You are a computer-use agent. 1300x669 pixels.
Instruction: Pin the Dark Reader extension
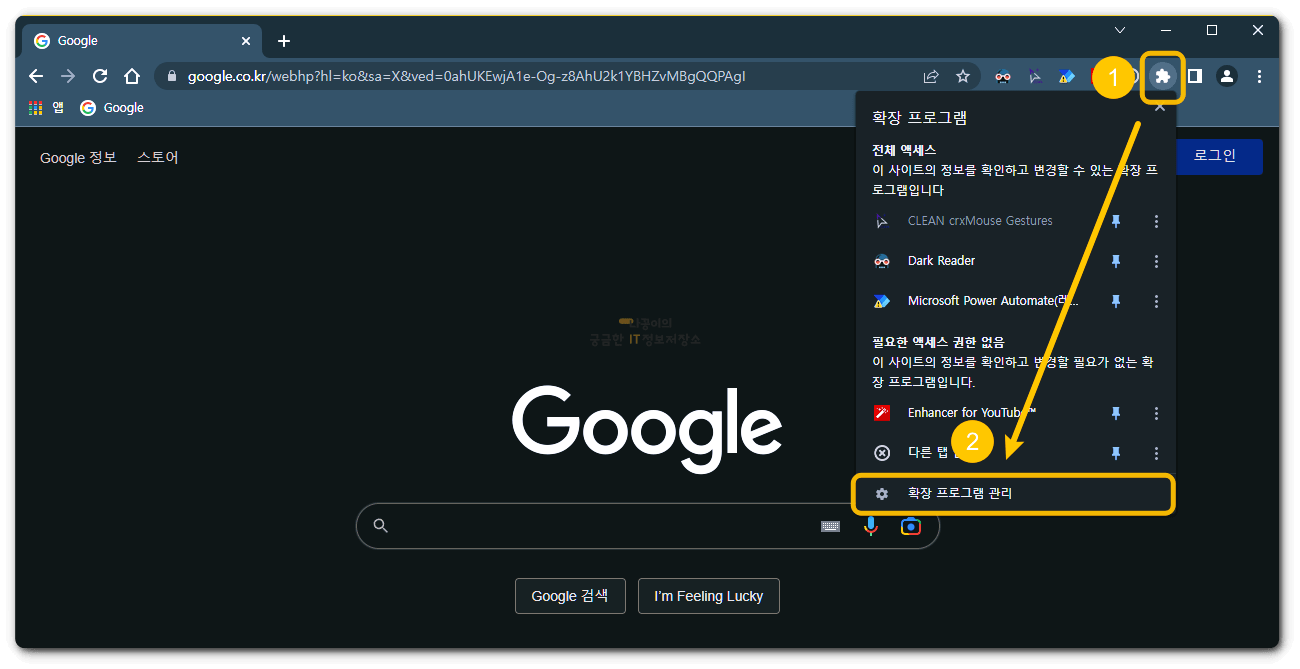tap(1116, 261)
